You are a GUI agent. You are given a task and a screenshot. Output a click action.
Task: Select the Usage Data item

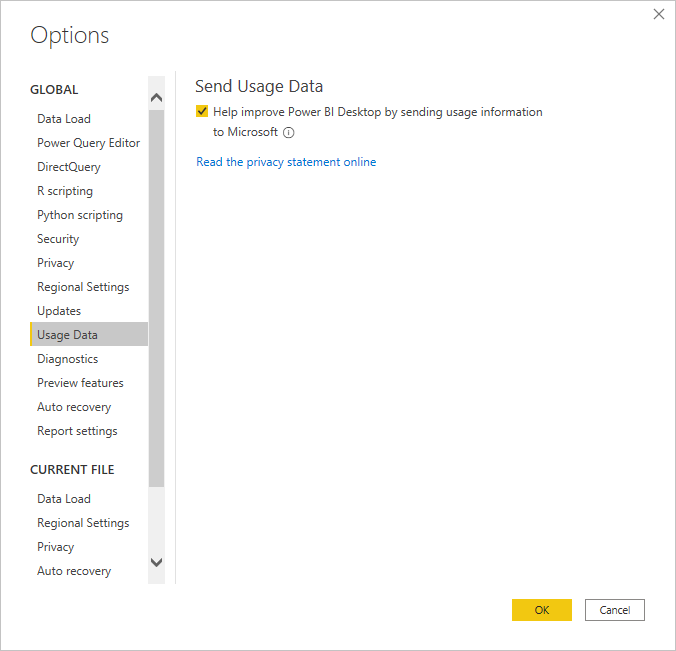[89, 334]
